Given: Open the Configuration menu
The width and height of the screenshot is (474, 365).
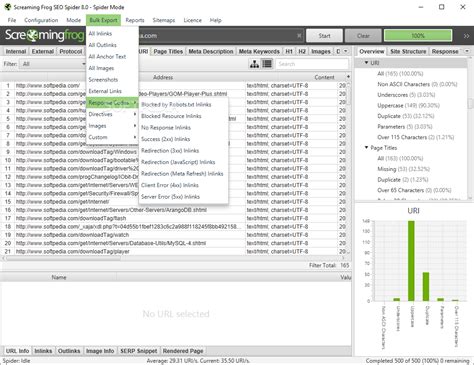Looking at the screenshot, I should click(41, 20).
